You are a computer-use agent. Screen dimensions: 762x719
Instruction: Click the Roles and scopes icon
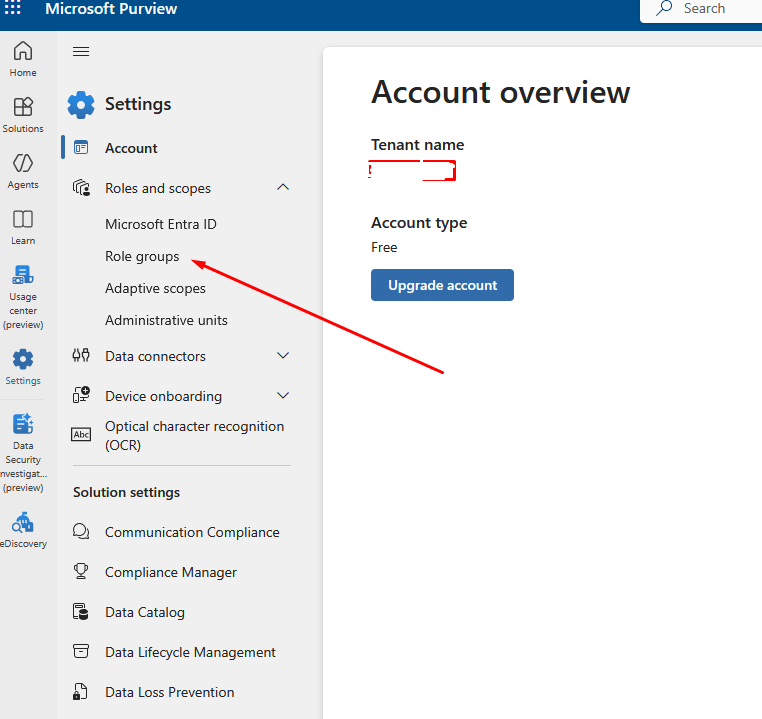[81, 188]
